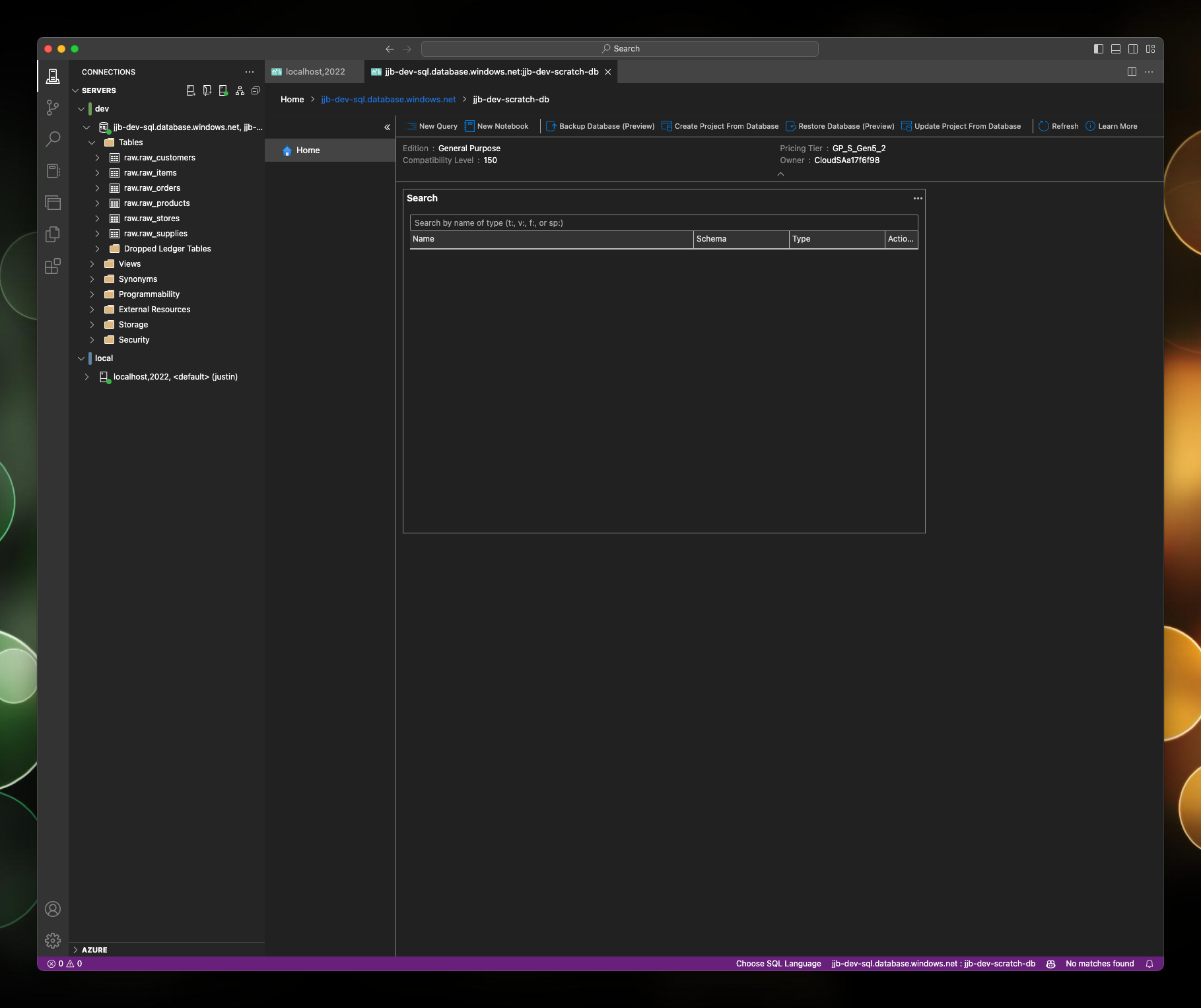This screenshot has height=1008, width=1201.
Task: Select the Connections icon in activity bar
Action: 53,75
